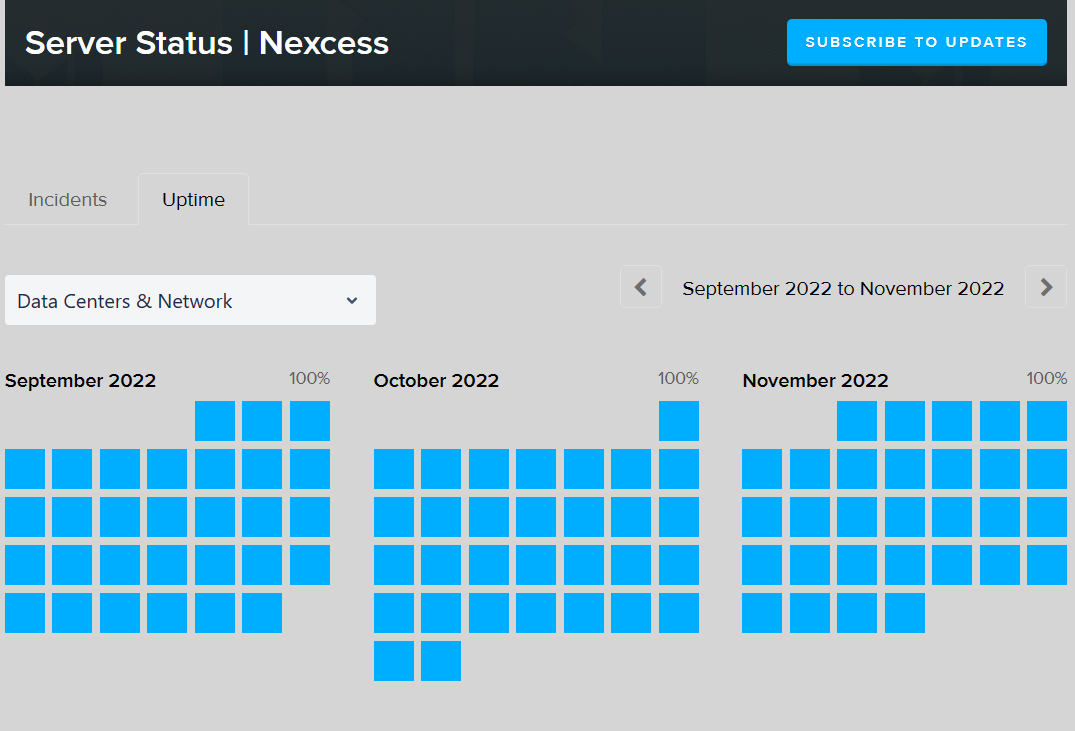Click an uptime square mid-row in October
The width and height of the screenshot is (1075, 731).
(536, 517)
